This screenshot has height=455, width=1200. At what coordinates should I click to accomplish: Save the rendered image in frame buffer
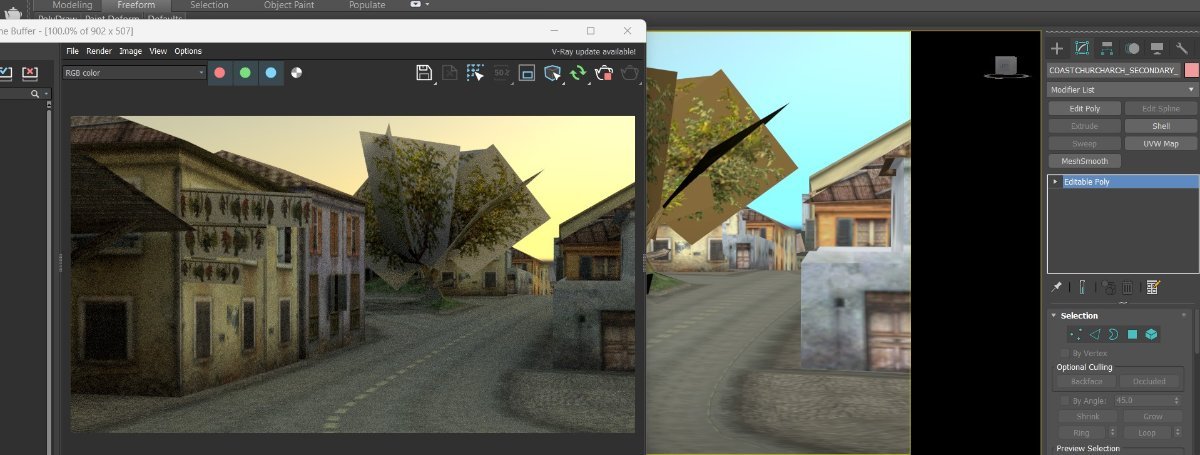(424, 73)
